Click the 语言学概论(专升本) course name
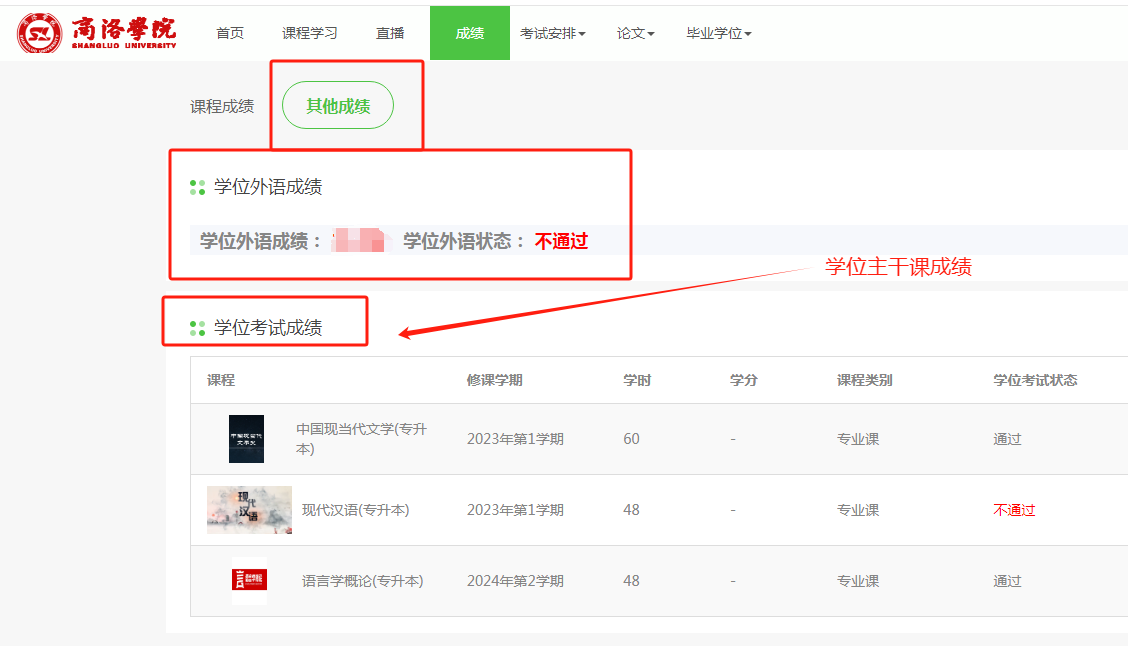The image size is (1128, 646). click(x=362, y=581)
